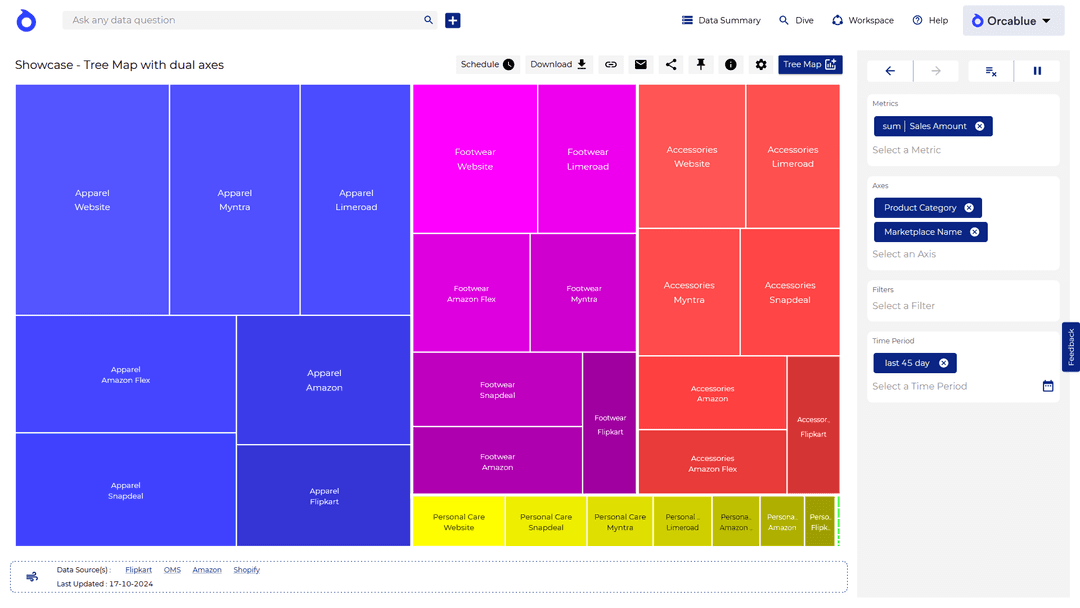
Task: Share the Tree Map using share icon
Action: pyautogui.click(x=671, y=64)
